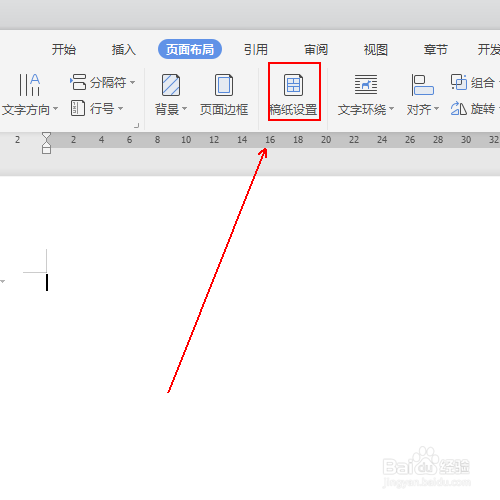Click the 文字环绕 text wrap icon
This screenshot has width=500, height=500.
pyautogui.click(x=366, y=85)
